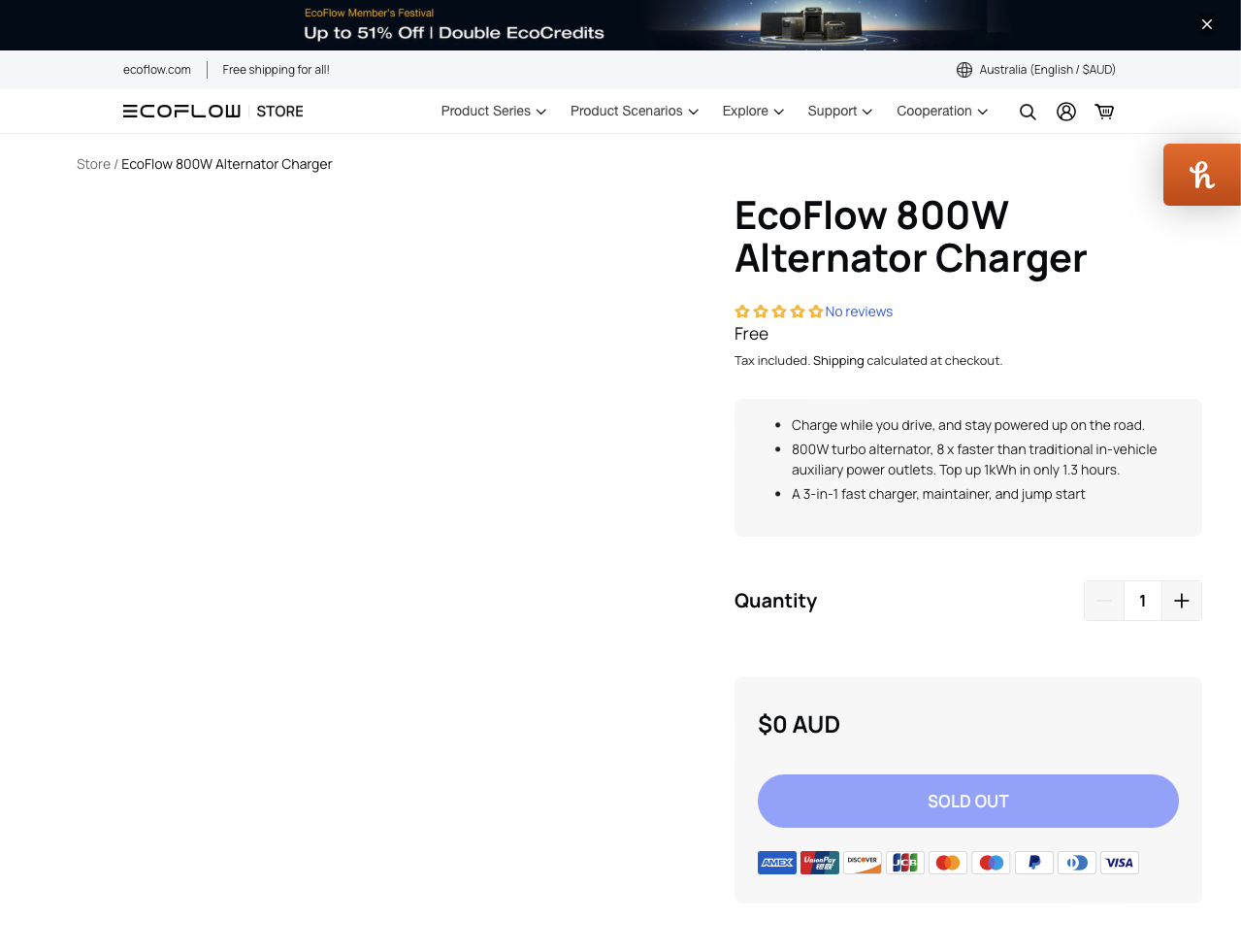Click the Visa payment icon
The height and width of the screenshot is (952, 1241).
click(1120, 863)
